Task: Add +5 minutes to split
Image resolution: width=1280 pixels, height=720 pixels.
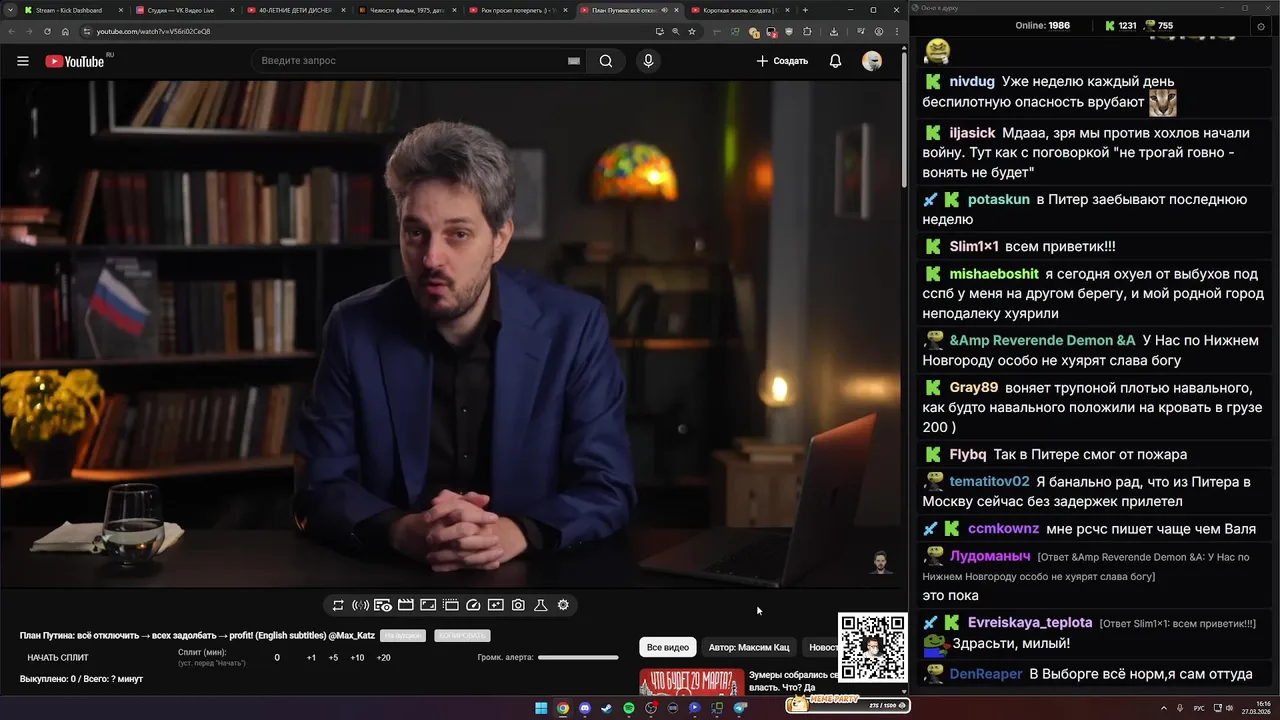Action: 333,658
